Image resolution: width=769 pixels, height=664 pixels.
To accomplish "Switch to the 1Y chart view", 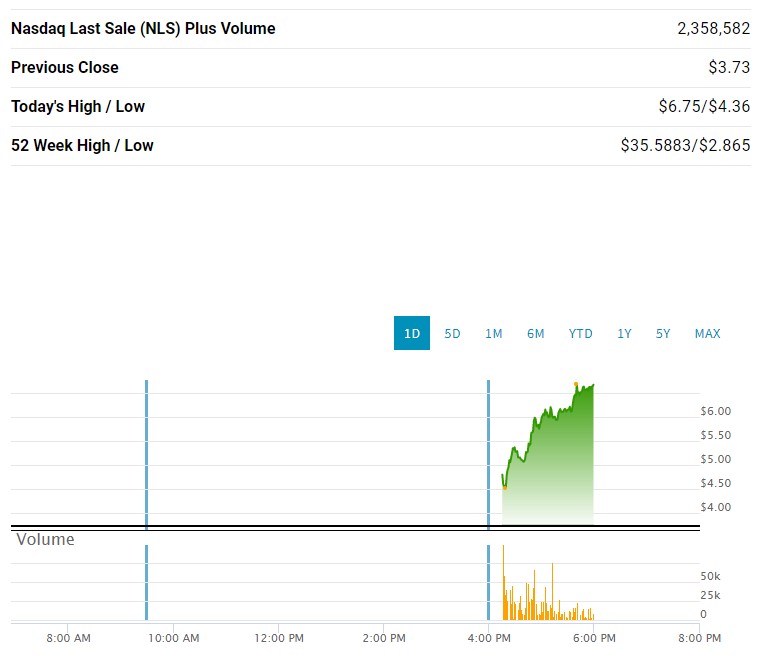I will point(624,333).
